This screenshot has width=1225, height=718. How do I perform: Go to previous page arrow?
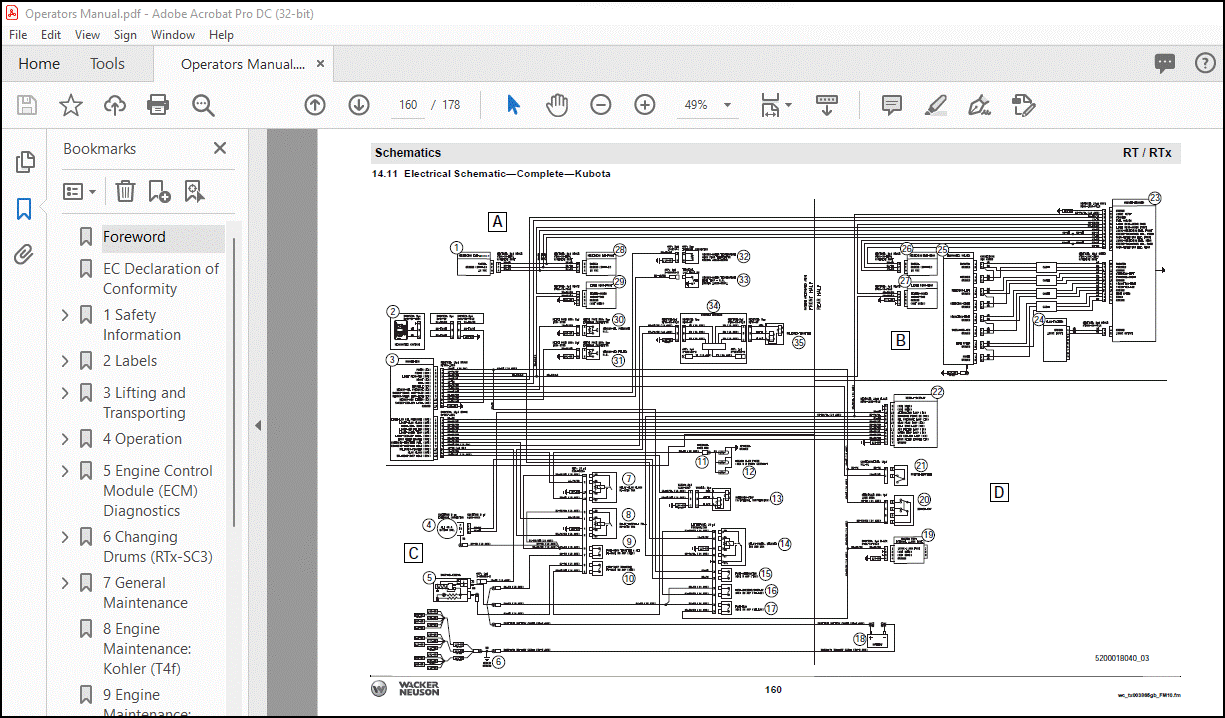point(315,105)
